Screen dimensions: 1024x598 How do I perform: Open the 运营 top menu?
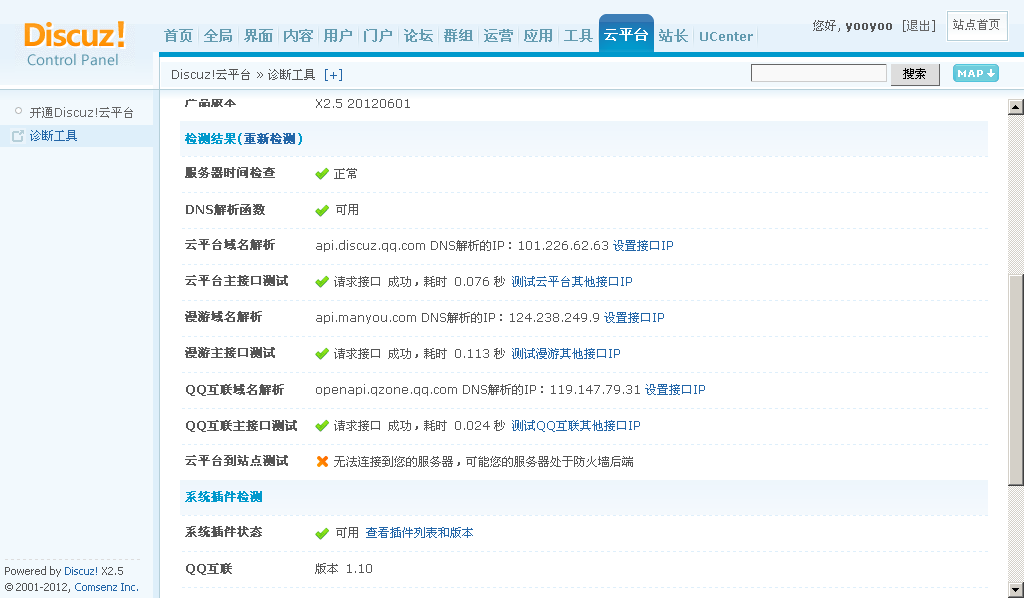[498, 36]
